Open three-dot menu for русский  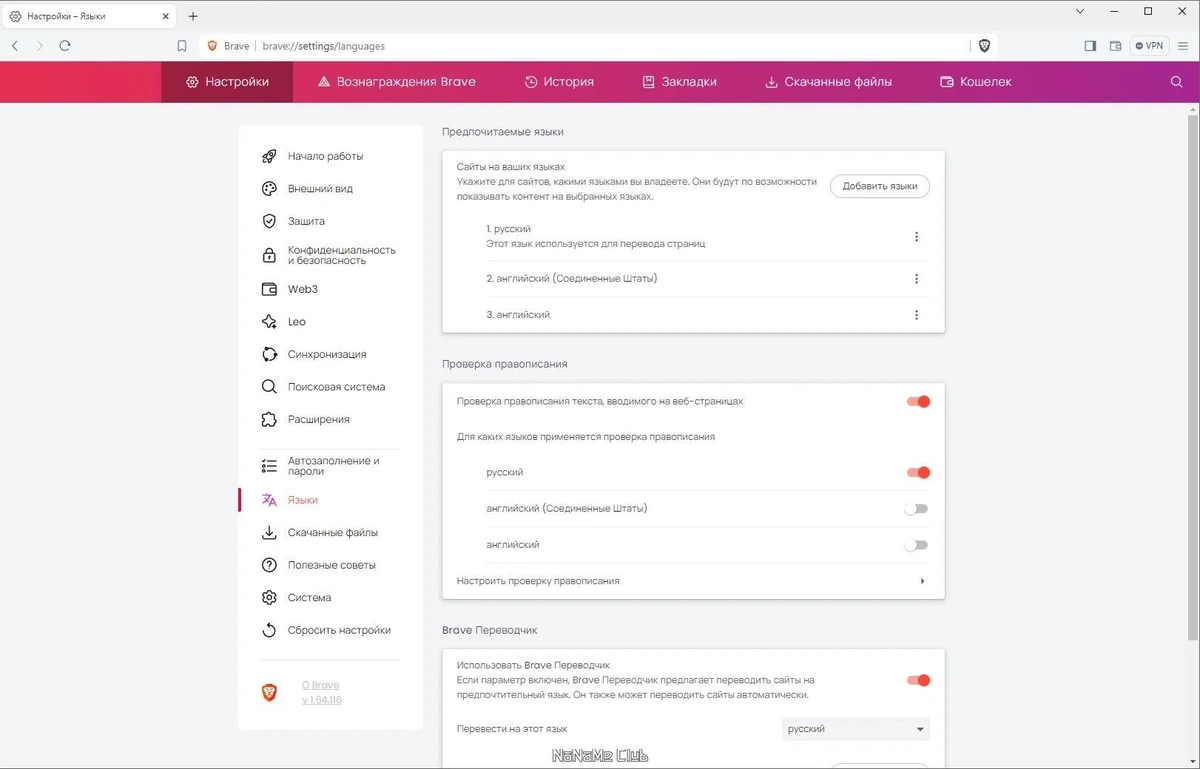916,237
